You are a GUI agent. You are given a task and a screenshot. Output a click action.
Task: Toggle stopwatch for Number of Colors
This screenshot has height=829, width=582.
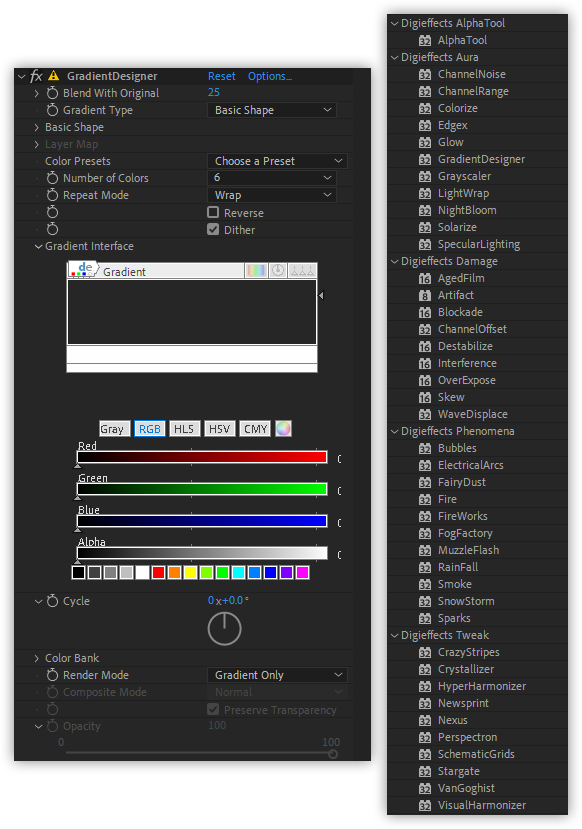52,178
